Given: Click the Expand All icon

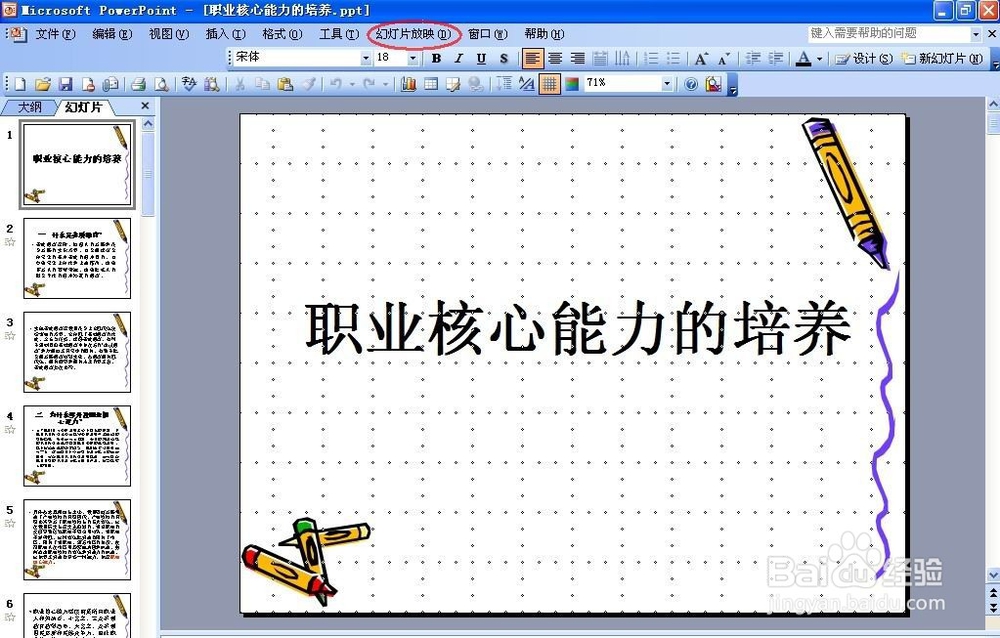Looking at the screenshot, I should 504,84.
